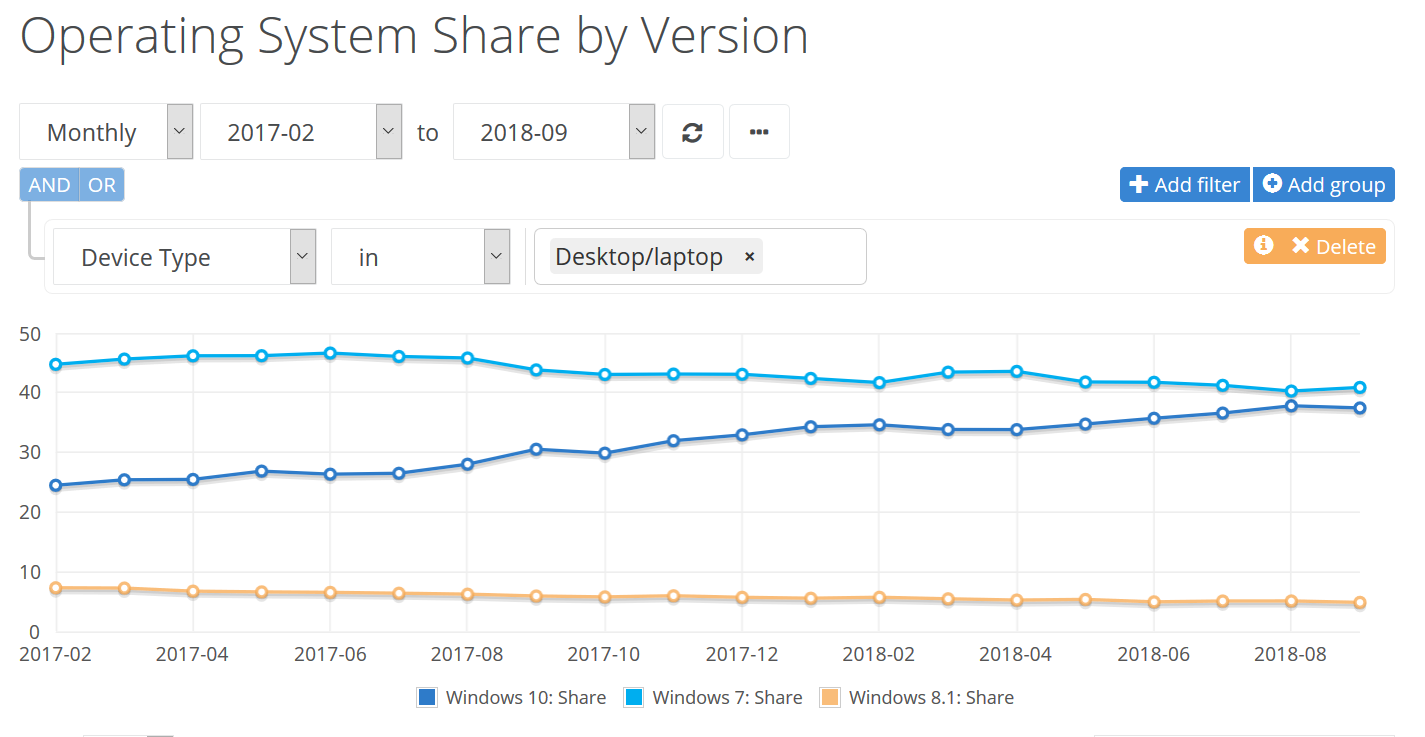Toggle the Windows 10: Share legend square
Image resolution: width=1425 pixels, height=737 pixels.
coord(427,698)
